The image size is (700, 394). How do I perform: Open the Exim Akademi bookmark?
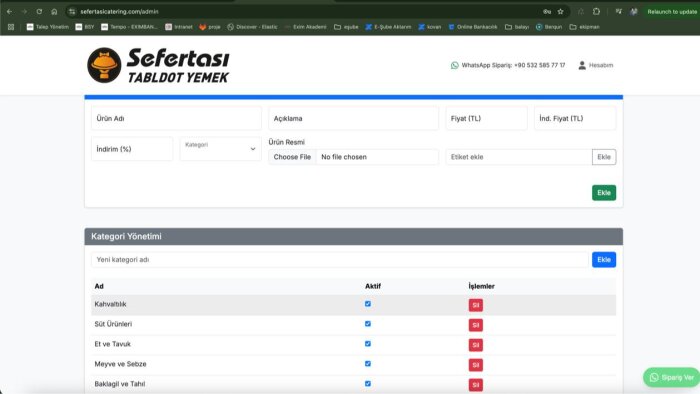coord(305,27)
